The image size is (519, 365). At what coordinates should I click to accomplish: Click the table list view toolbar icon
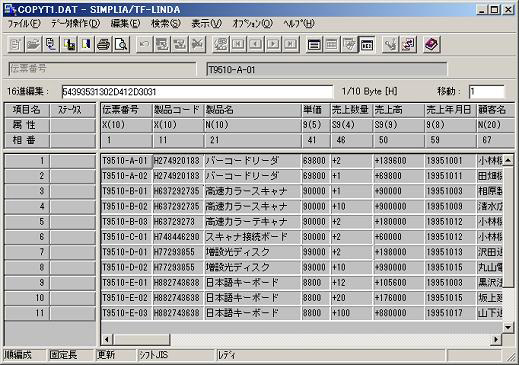(x=332, y=44)
